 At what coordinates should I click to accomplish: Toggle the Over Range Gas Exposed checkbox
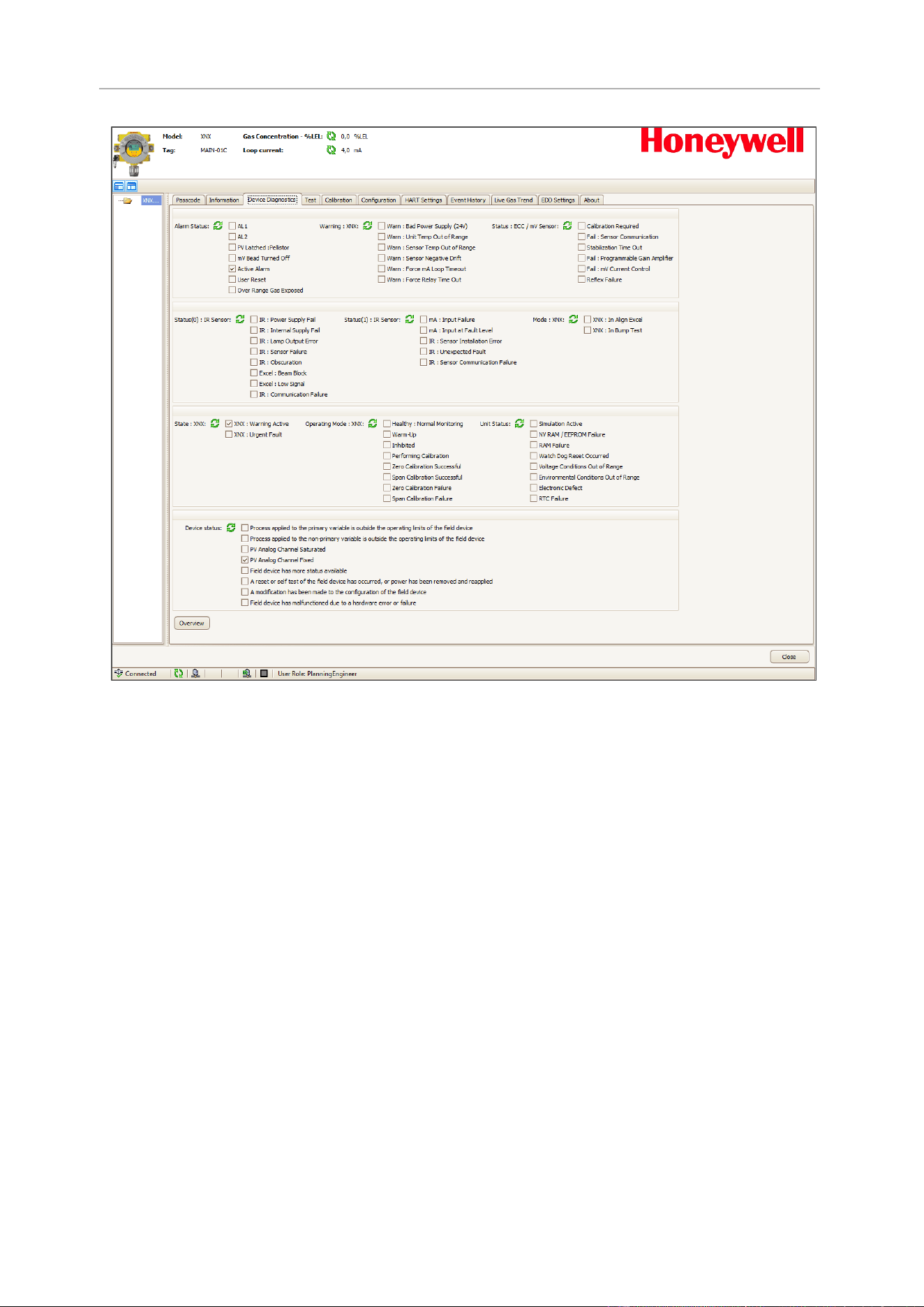coord(232,290)
